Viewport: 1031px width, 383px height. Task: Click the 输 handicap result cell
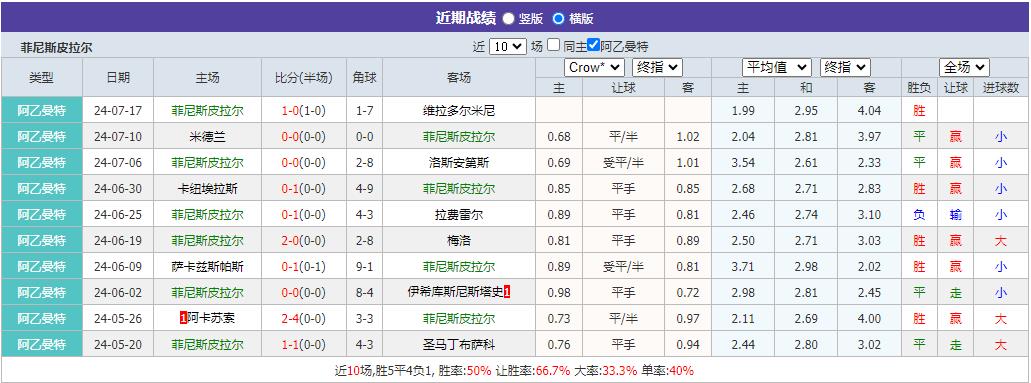[955, 215]
